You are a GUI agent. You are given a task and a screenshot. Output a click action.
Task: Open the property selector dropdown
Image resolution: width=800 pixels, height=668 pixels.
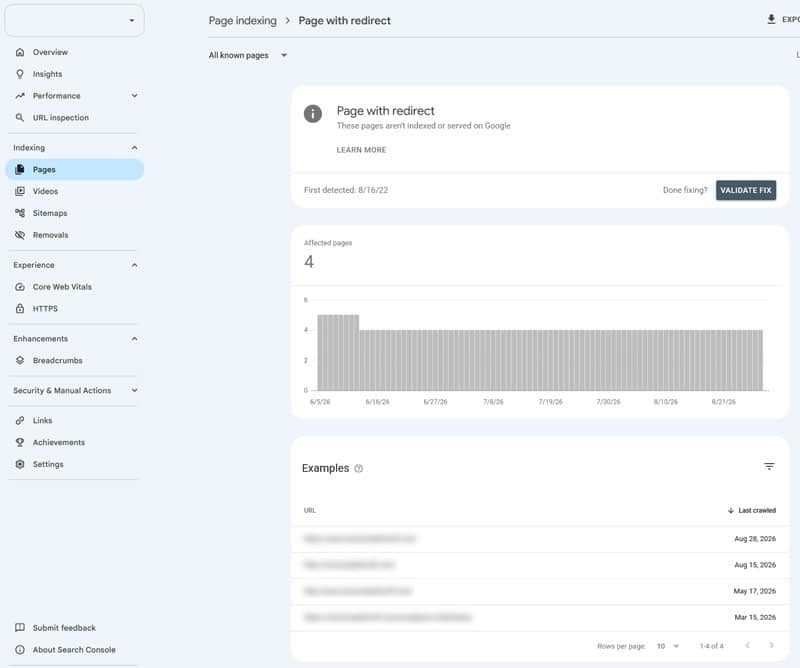coord(74,20)
